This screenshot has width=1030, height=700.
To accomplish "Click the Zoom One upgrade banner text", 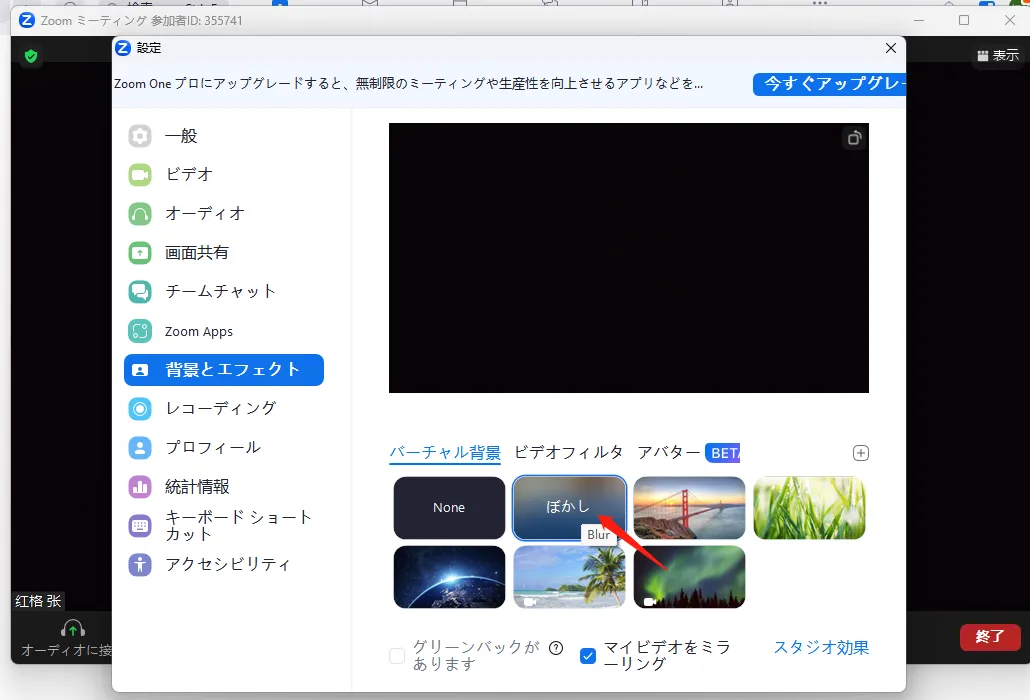I will (408, 84).
